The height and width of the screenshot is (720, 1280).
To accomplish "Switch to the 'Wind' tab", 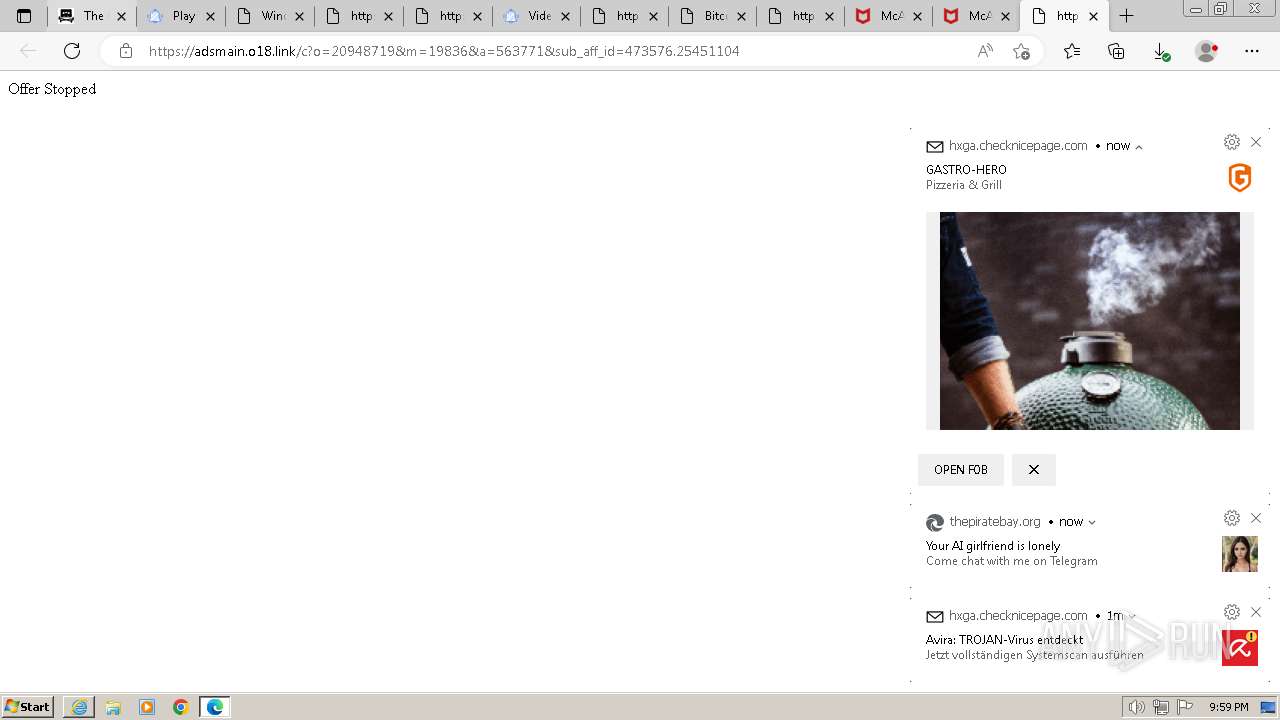I will point(270,16).
